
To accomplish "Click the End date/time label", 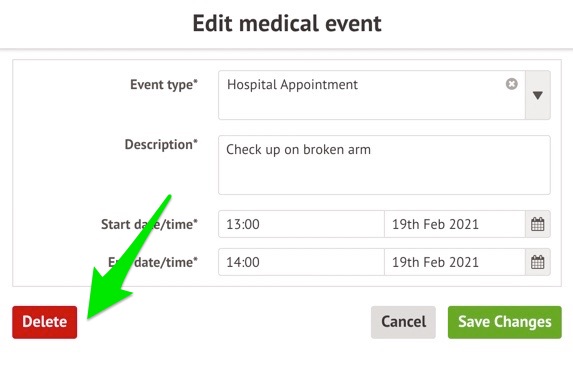I will [x=153, y=262].
